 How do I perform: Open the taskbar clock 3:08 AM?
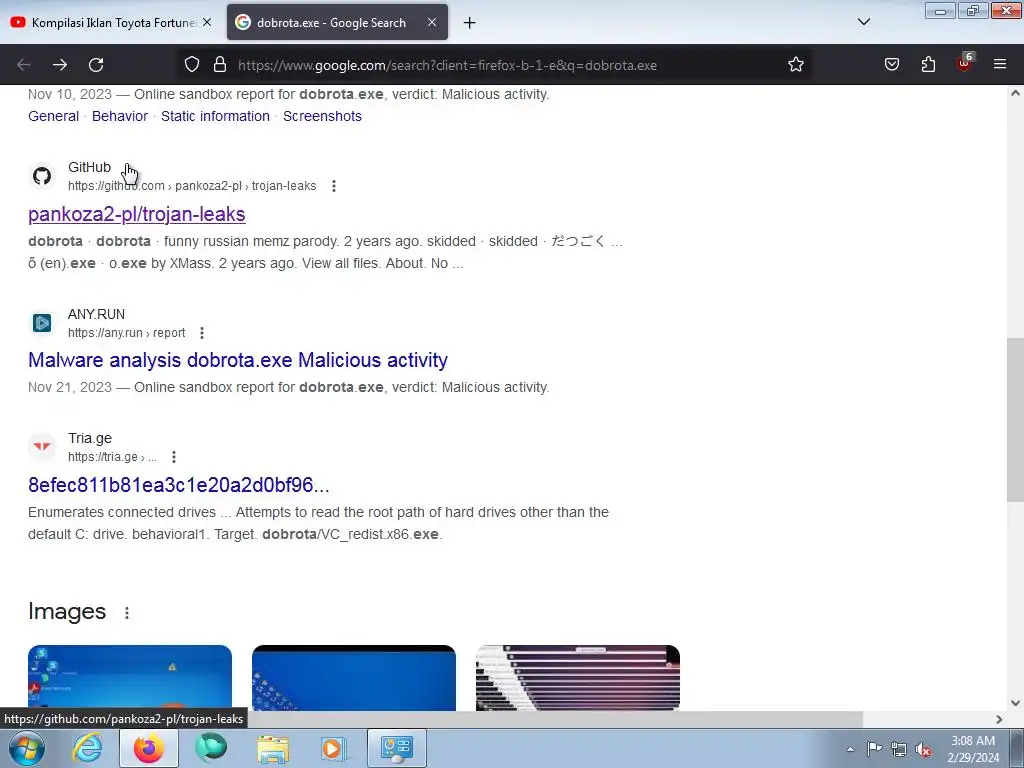pyautogui.click(x=973, y=749)
